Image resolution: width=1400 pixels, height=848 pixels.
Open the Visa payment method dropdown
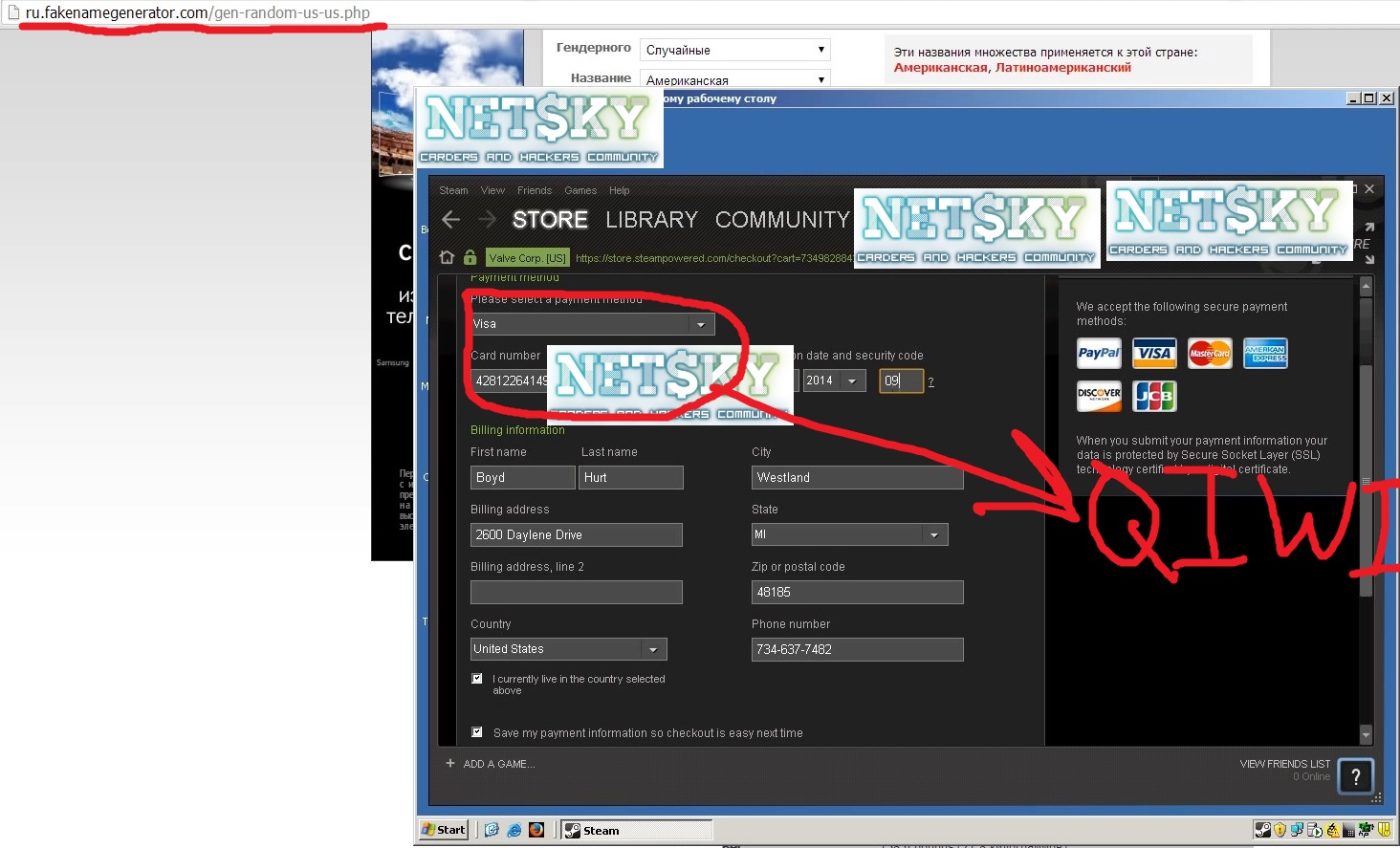pyautogui.click(x=592, y=324)
